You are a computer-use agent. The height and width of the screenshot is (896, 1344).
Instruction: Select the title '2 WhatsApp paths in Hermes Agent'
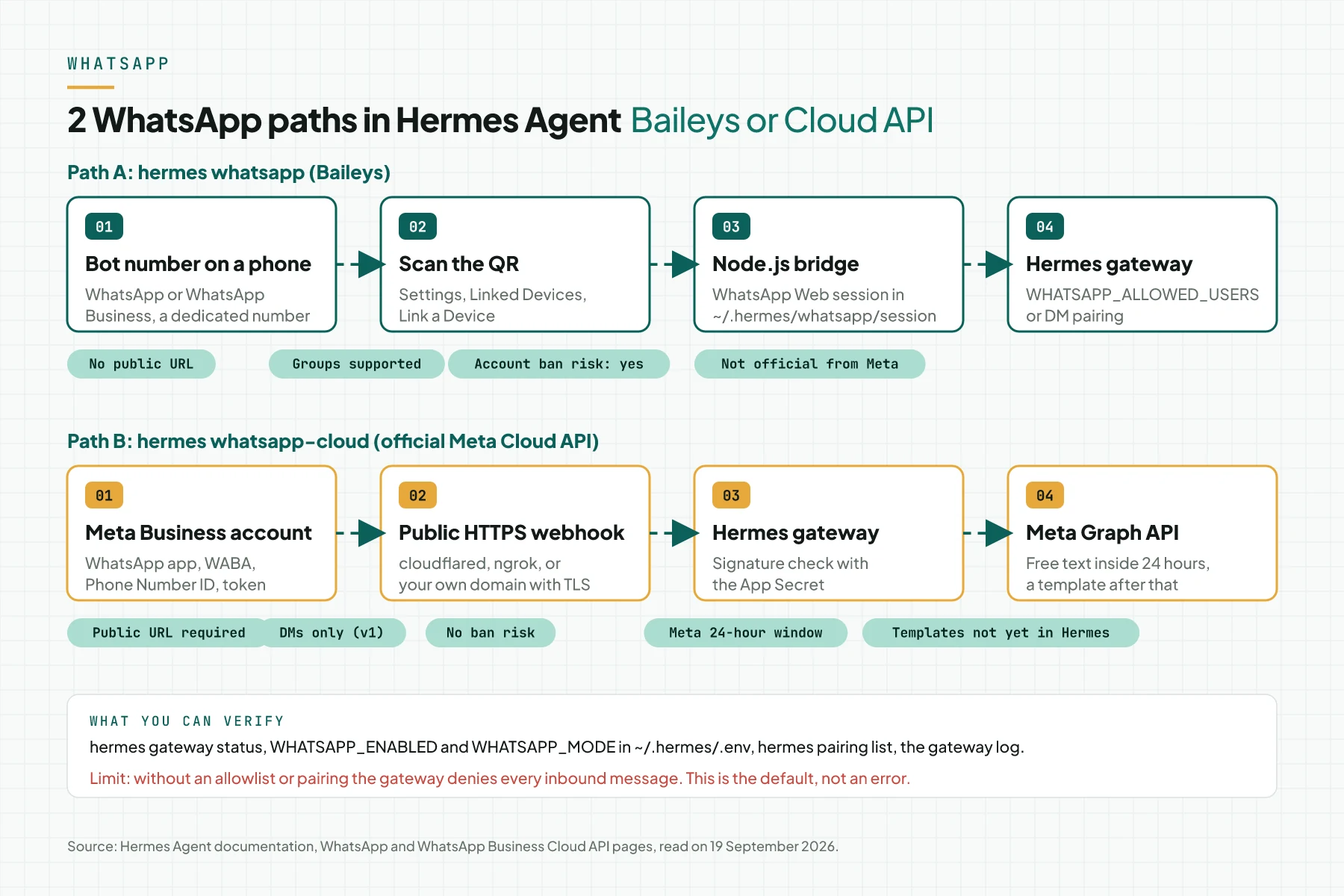point(344,120)
